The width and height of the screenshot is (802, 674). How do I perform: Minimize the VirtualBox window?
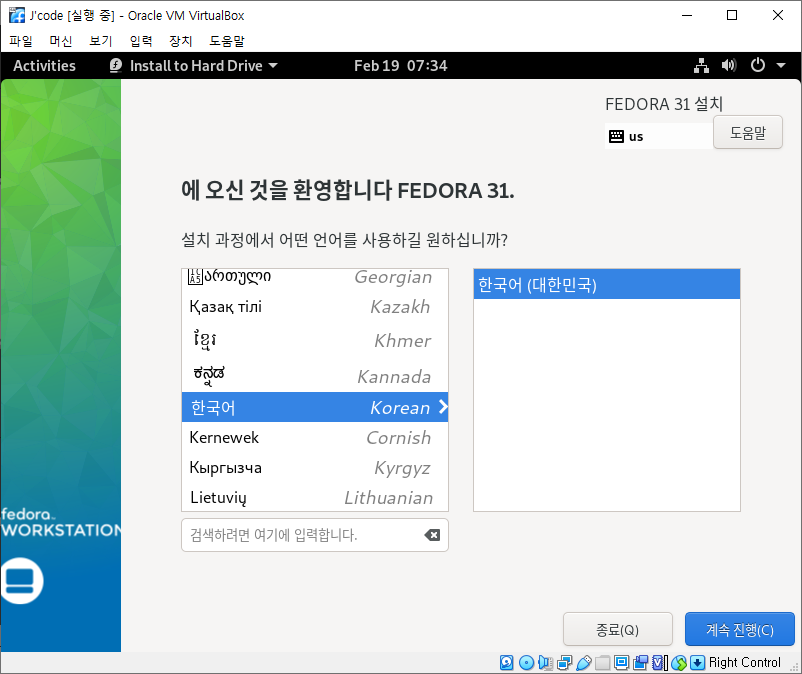[687, 15]
